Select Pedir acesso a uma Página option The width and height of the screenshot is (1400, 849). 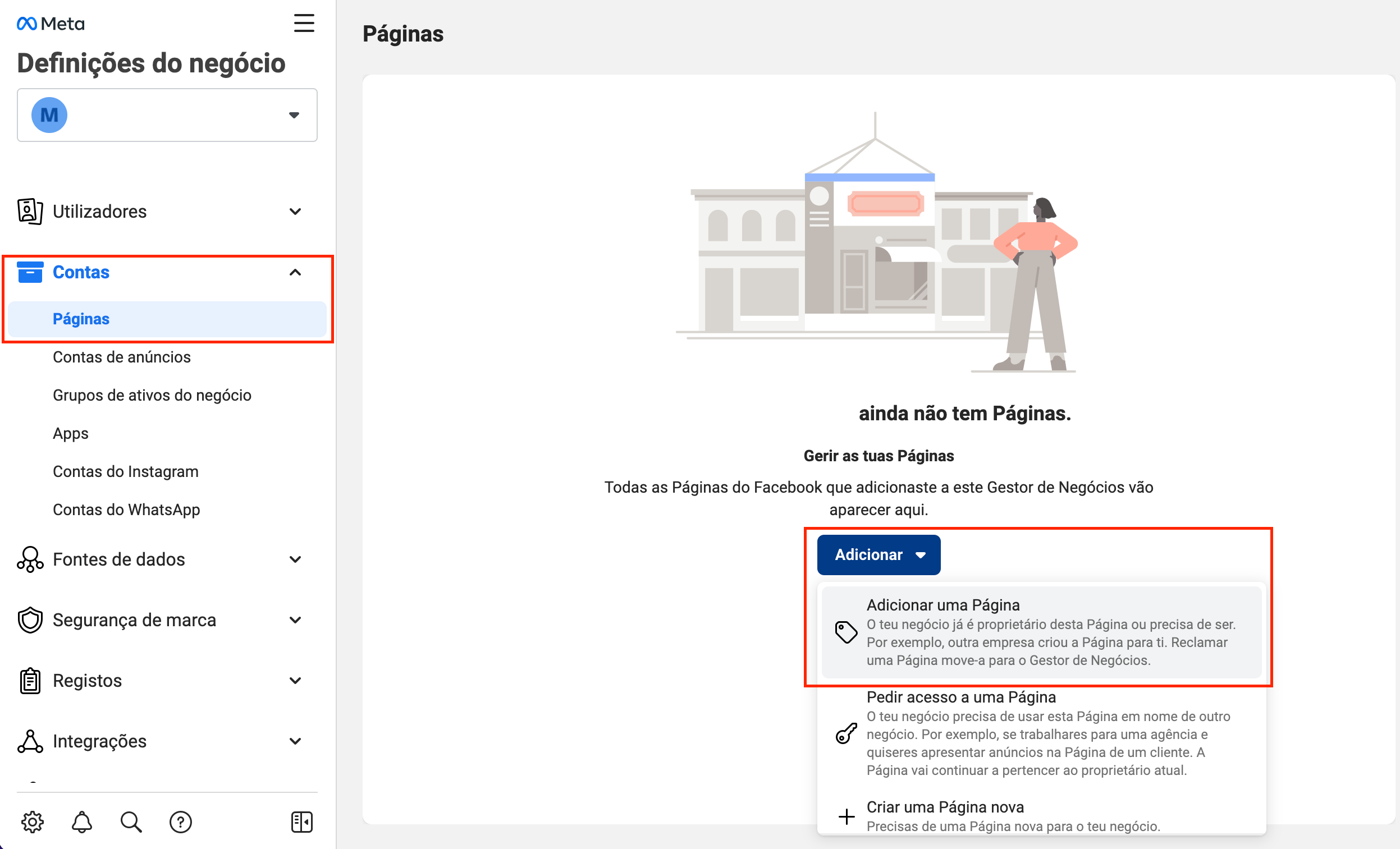click(961, 697)
